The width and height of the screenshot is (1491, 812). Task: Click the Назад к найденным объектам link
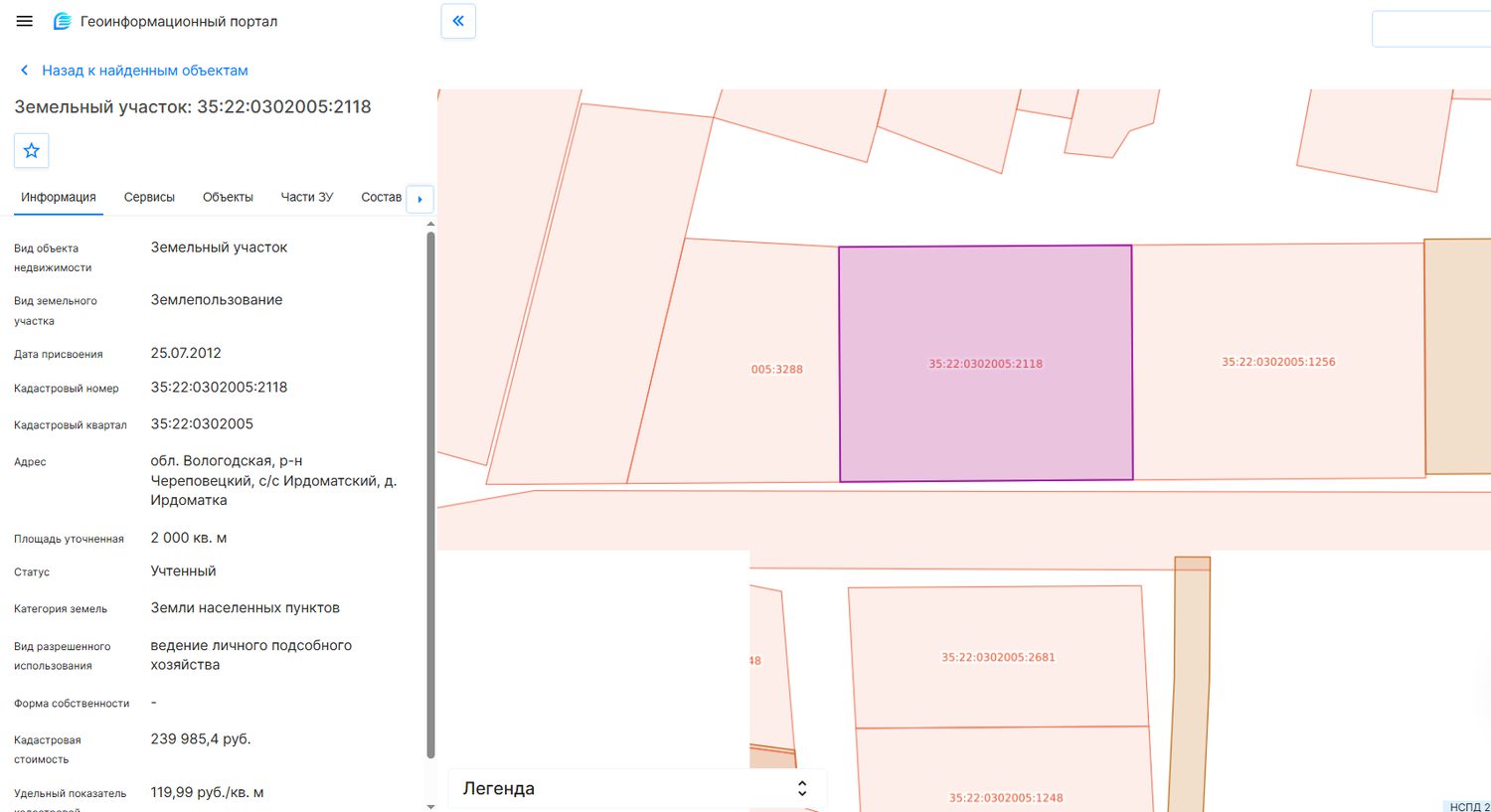tap(145, 71)
